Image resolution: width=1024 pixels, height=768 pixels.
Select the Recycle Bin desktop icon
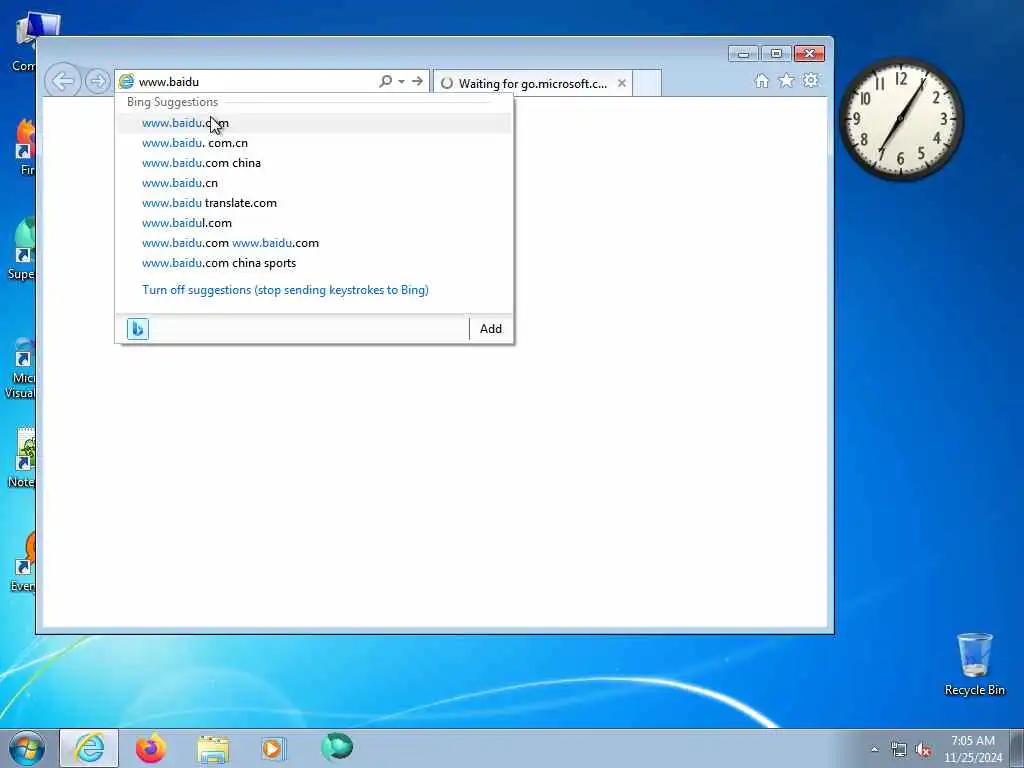point(974,664)
